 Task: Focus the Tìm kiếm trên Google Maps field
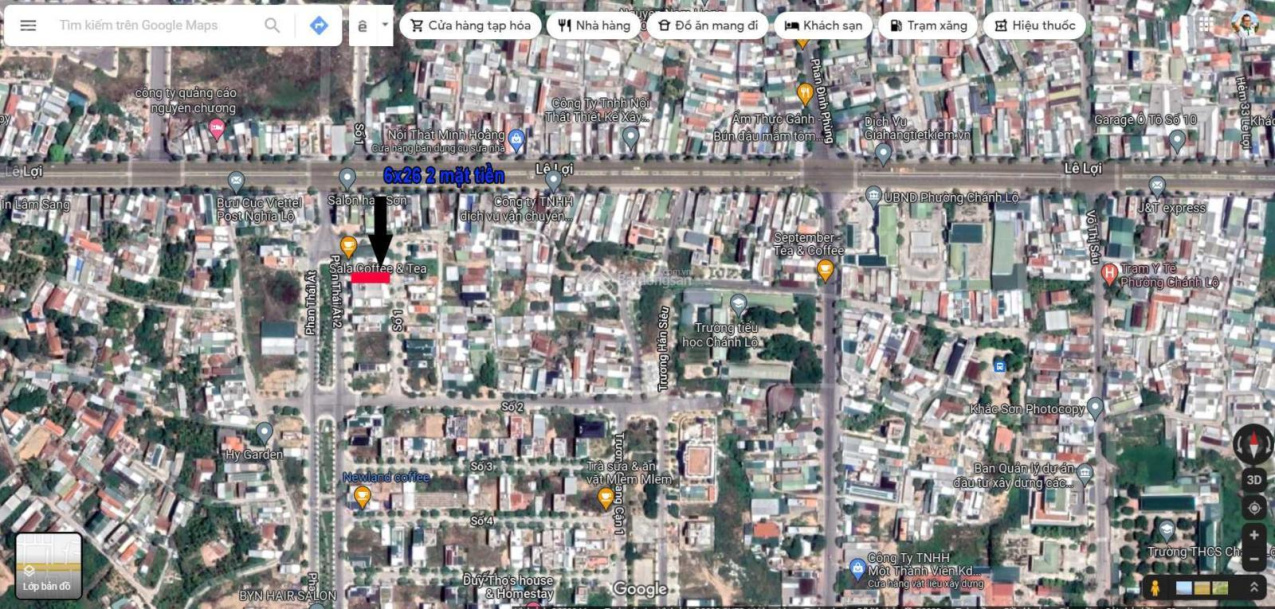(x=150, y=25)
